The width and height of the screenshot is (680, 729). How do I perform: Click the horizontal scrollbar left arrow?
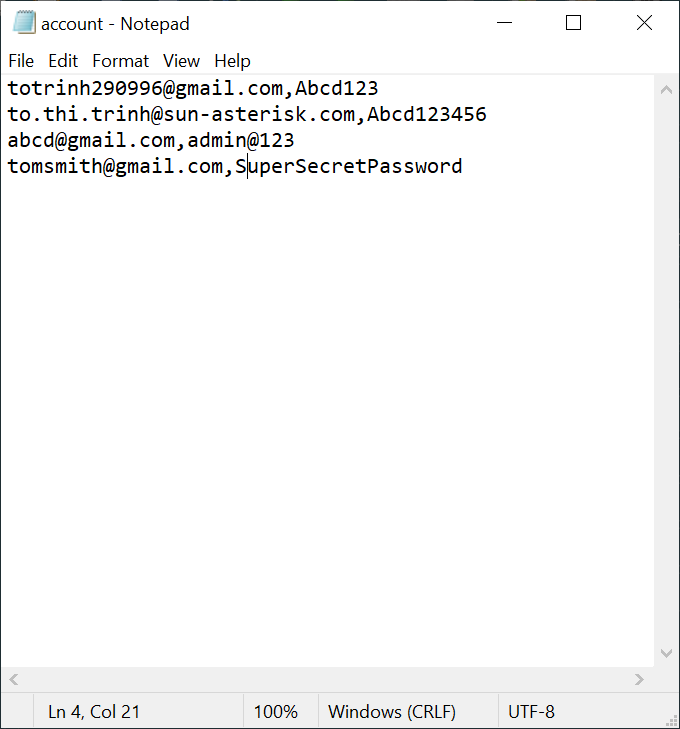tap(13, 680)
